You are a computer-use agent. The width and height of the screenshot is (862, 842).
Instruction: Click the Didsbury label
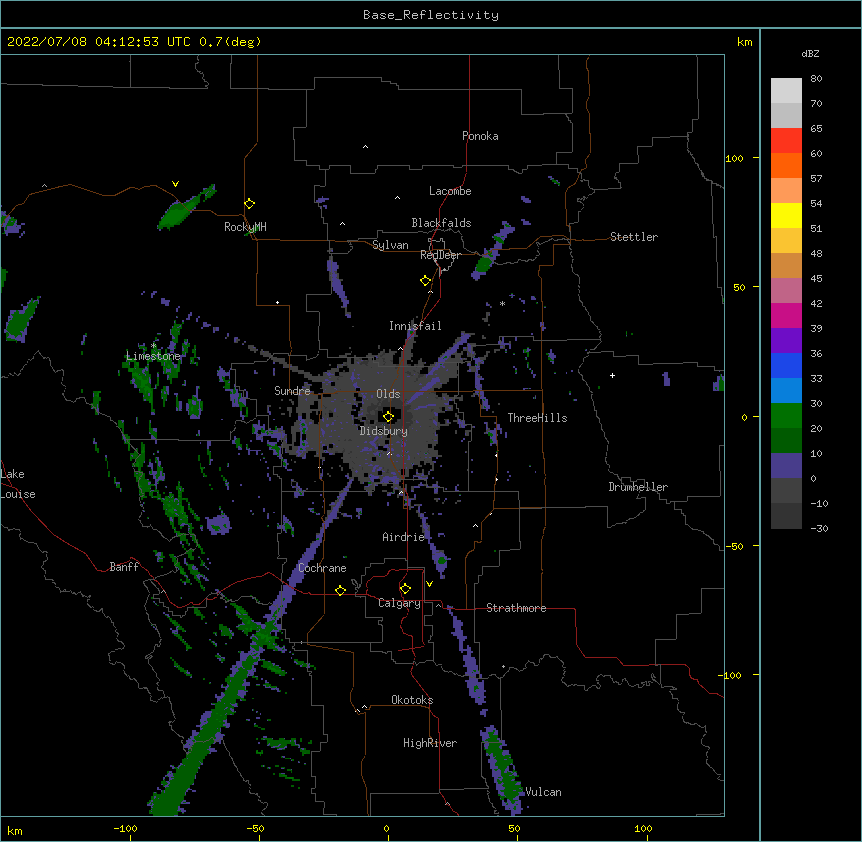click(x=384, y=431)
